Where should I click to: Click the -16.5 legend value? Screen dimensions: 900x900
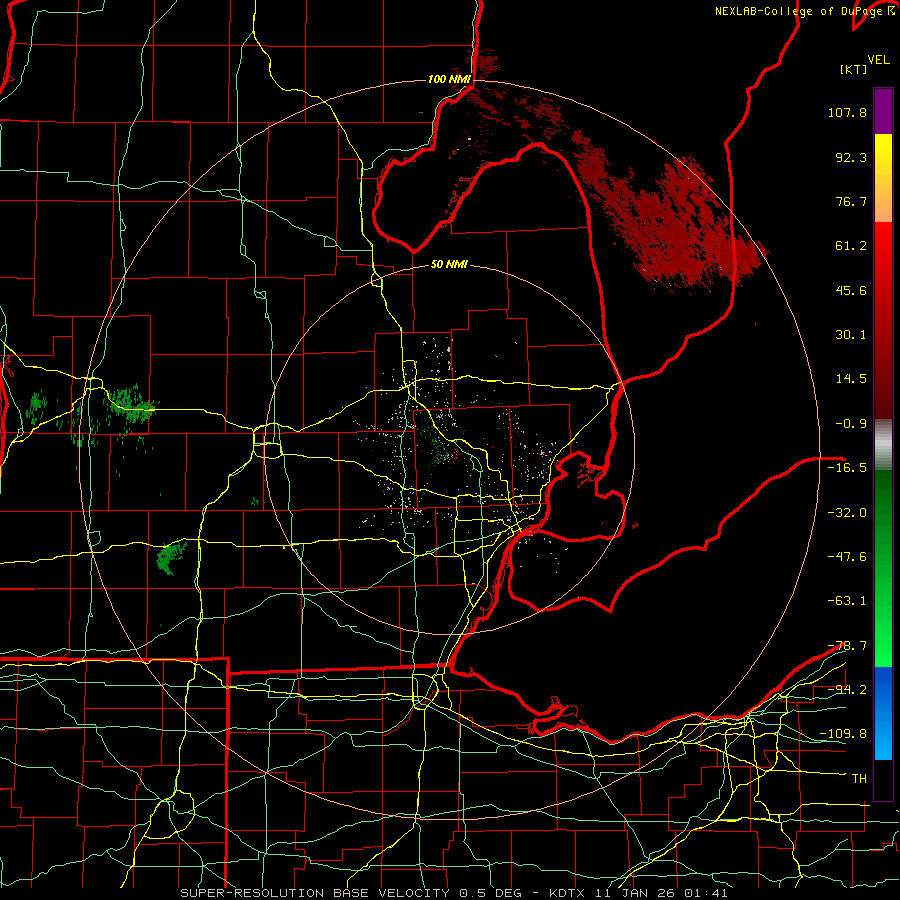847,468
